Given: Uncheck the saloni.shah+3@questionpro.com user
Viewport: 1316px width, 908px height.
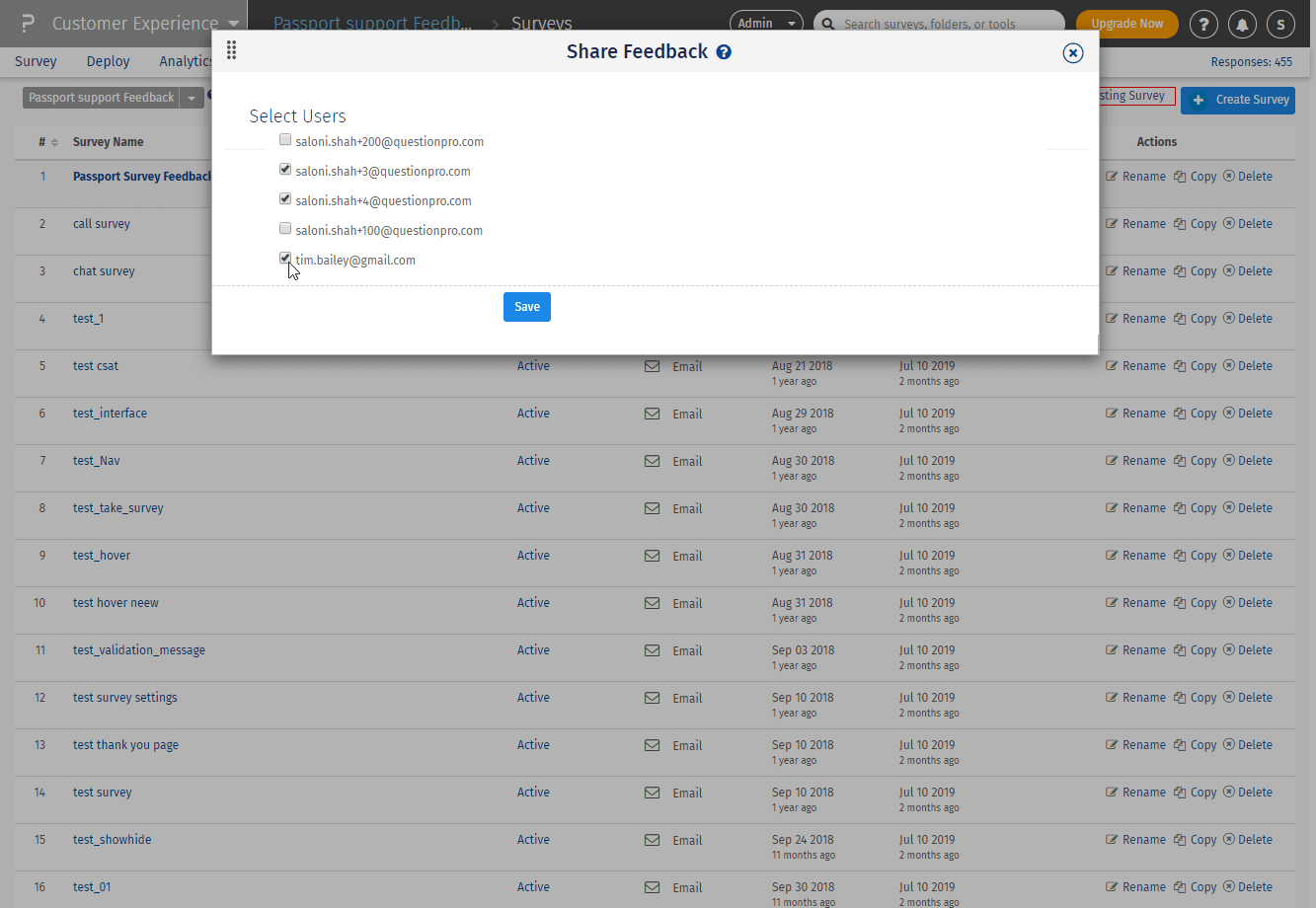Looking at the screenshot, I should (x=285, y=170).
